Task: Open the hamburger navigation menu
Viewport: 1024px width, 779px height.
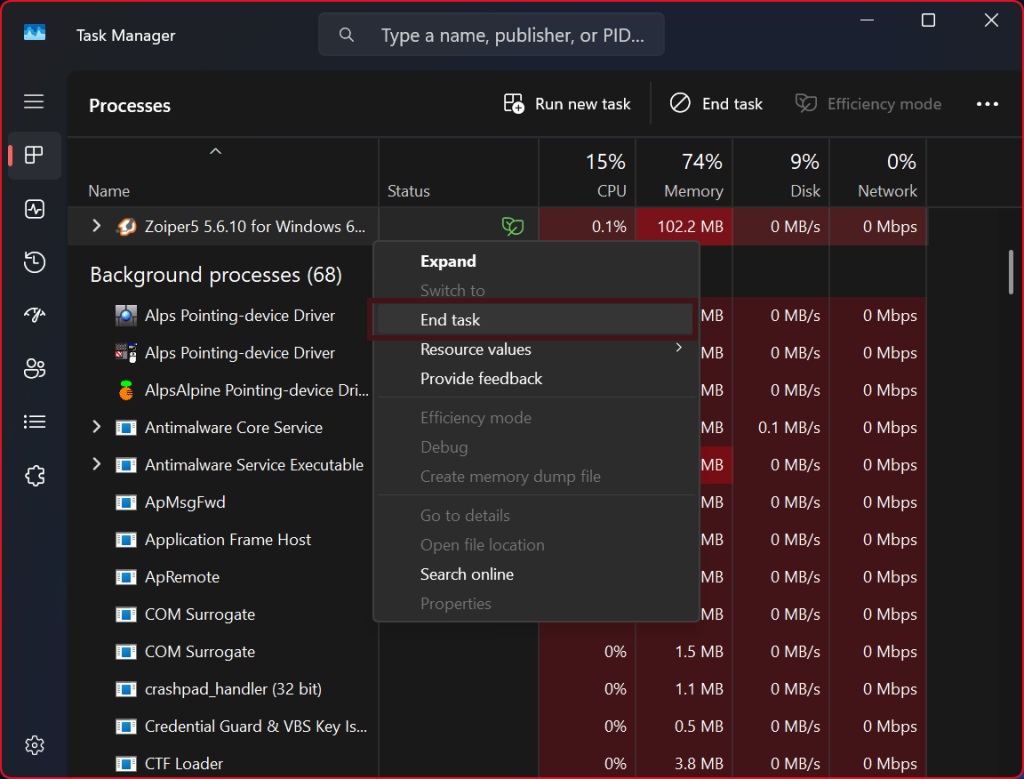Action: [x=34, y=102]
